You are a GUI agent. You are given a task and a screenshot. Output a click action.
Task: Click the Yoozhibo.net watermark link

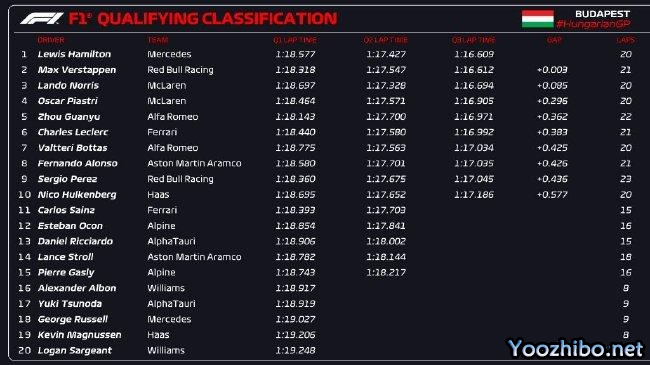pos(576,348)
